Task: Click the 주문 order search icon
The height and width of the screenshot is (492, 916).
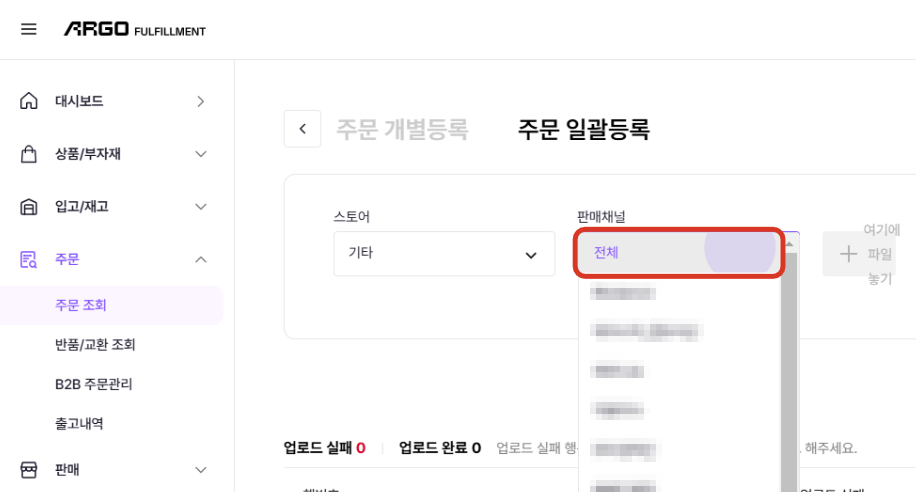Action: 29,259
